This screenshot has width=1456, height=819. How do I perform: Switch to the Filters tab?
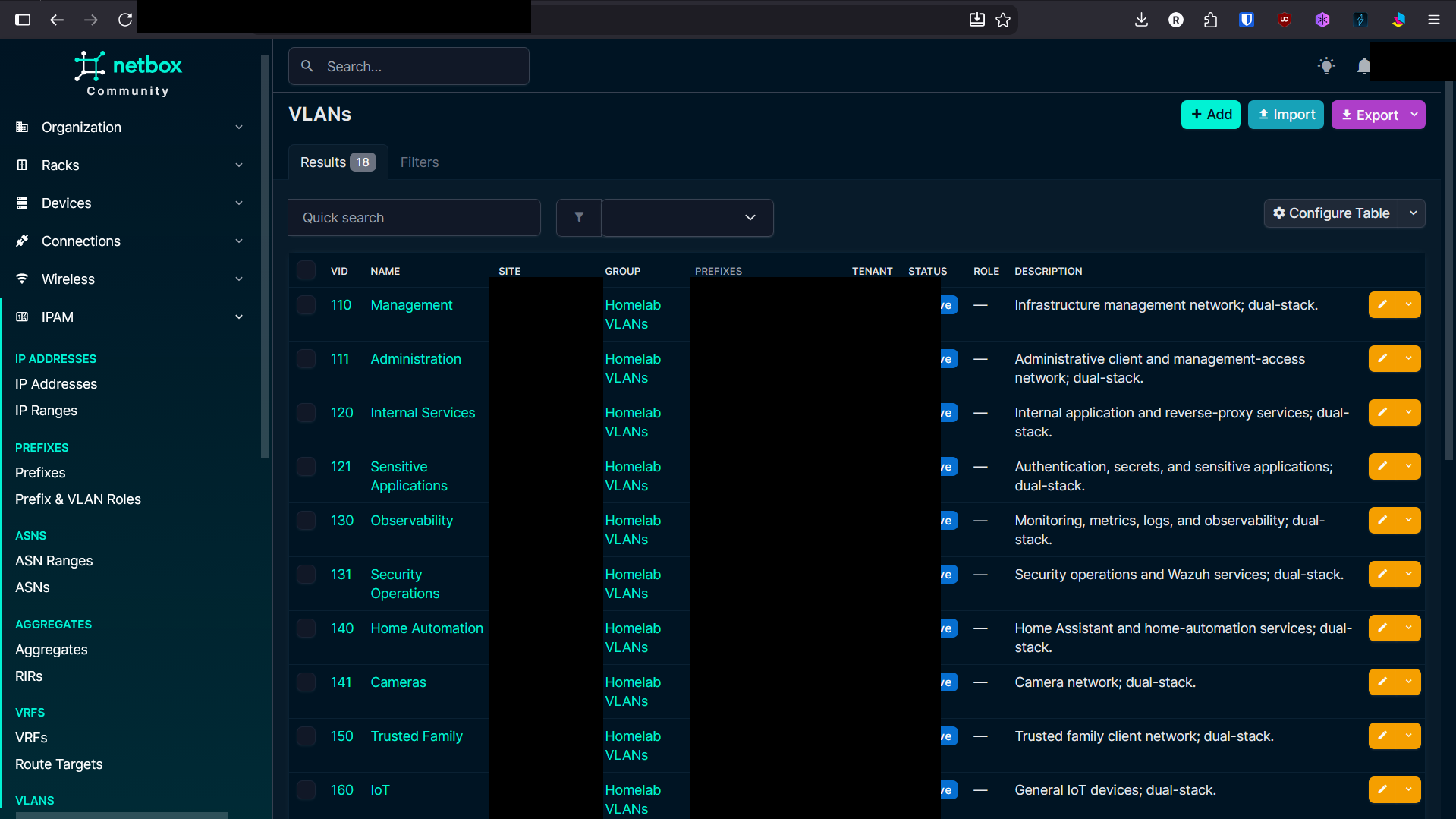click(x=420, y=162)
